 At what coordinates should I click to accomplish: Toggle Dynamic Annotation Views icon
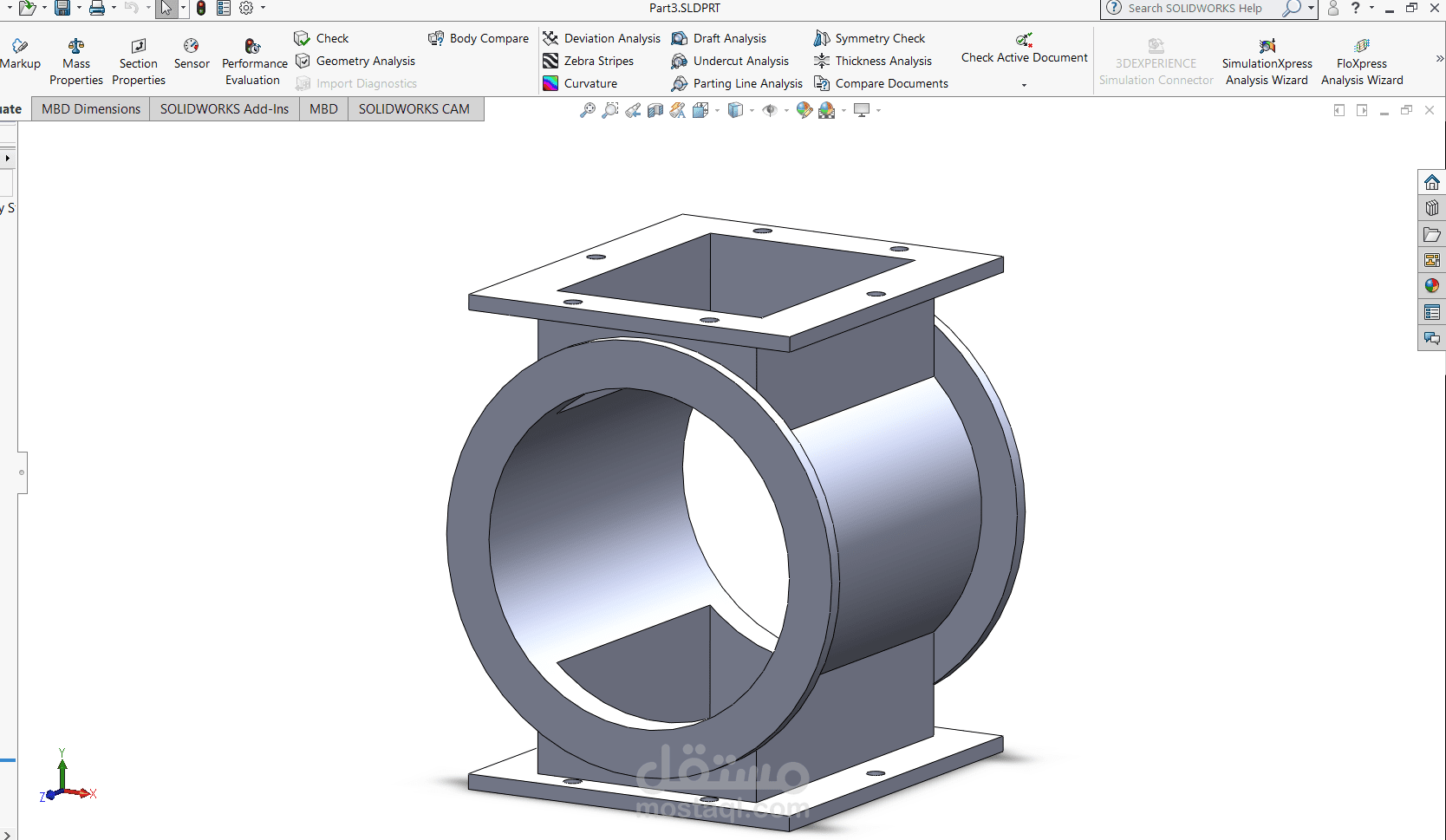tap(678, 110)
